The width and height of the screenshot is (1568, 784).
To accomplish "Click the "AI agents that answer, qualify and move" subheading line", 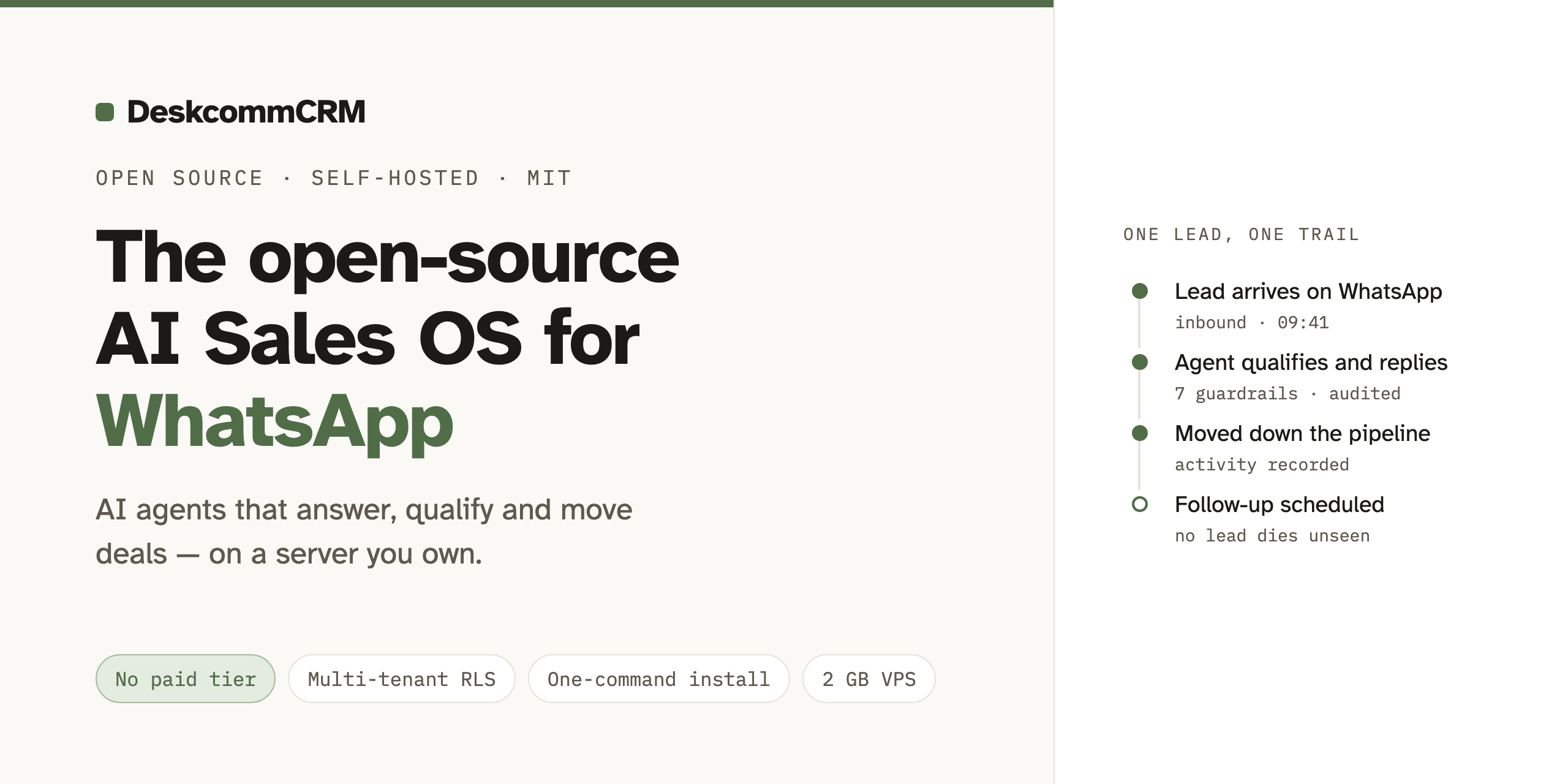I will point(364,510).
